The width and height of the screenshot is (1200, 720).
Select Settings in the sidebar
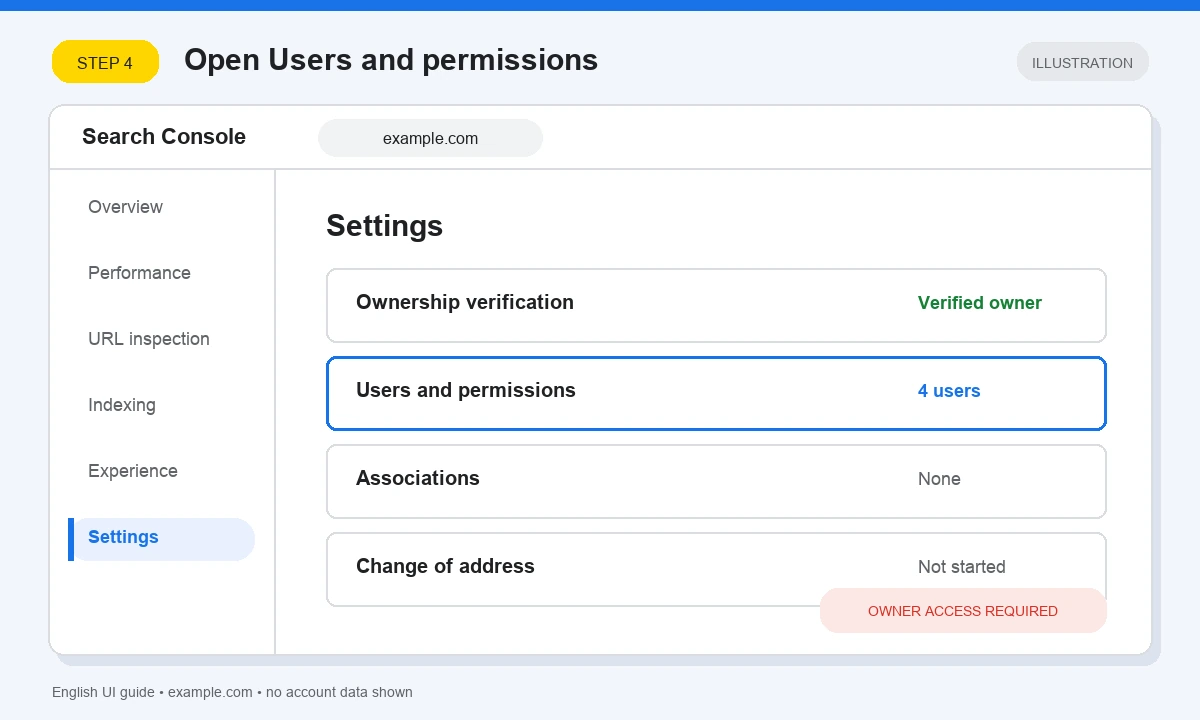click(162, 539)
